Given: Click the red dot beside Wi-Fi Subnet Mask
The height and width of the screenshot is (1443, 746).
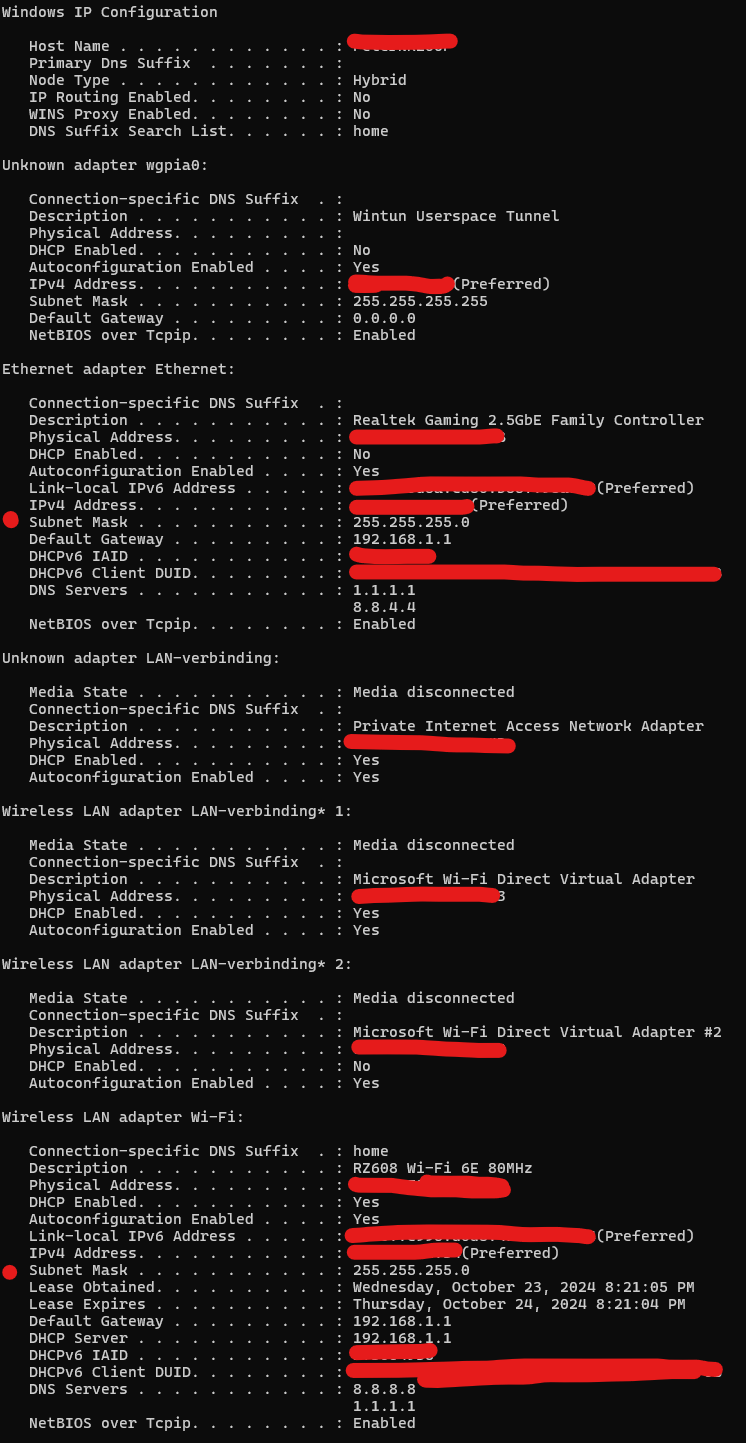Looking at the screenshot, I should (10, 1272).
